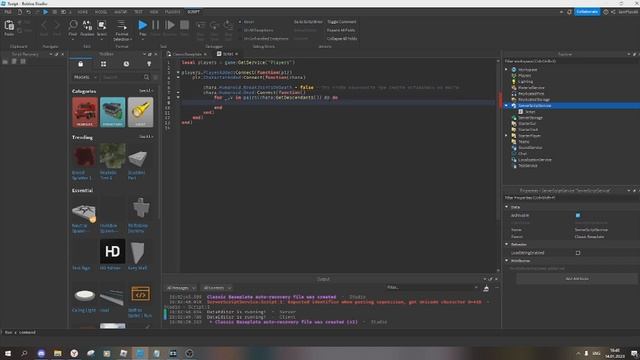The height and width of the screenshot is (360, 640).
Task: Open the Find tool in the ribbon
Action: (x=73, y=25)
